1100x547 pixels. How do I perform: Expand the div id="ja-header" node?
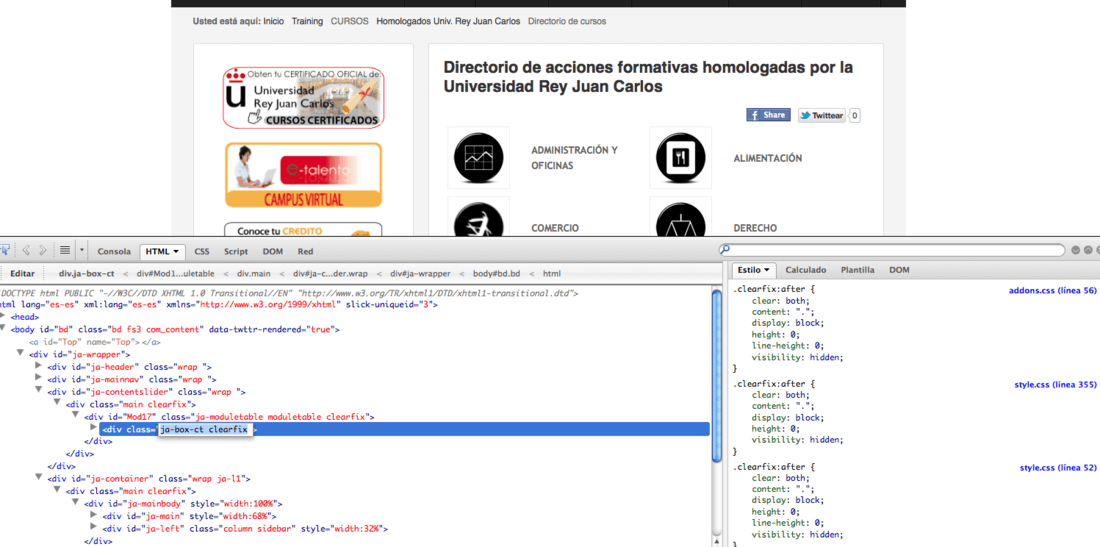click(x=39, y=366)
